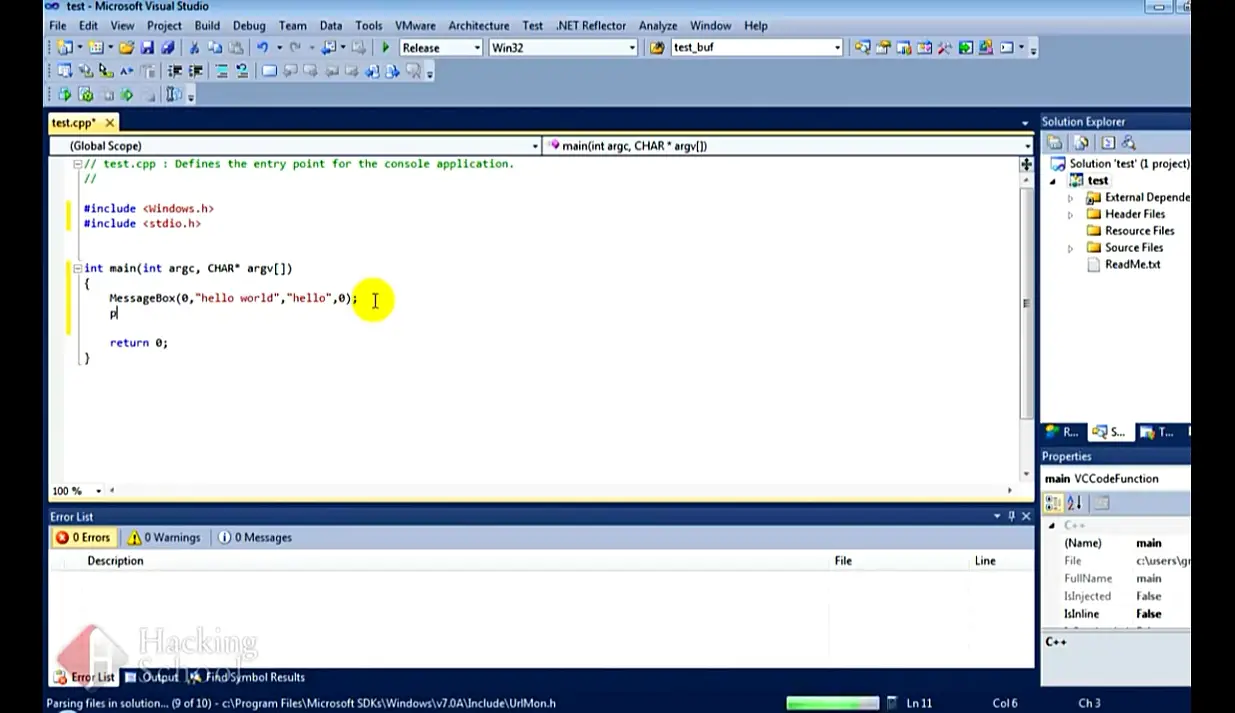Click the Display Quick Info icon
Viewport: 1235px width, 713px height.
pos(106,71)
